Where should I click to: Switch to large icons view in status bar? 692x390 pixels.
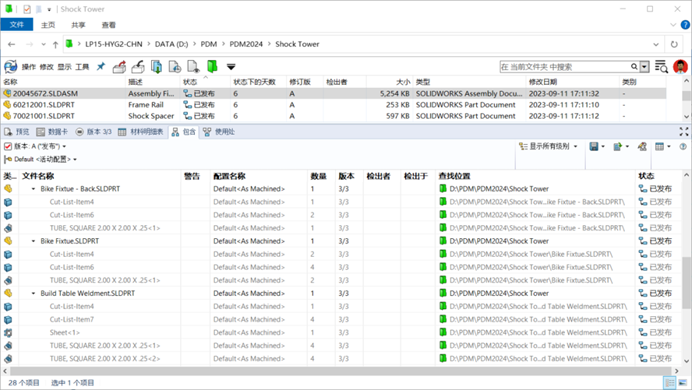click(682, 382)
